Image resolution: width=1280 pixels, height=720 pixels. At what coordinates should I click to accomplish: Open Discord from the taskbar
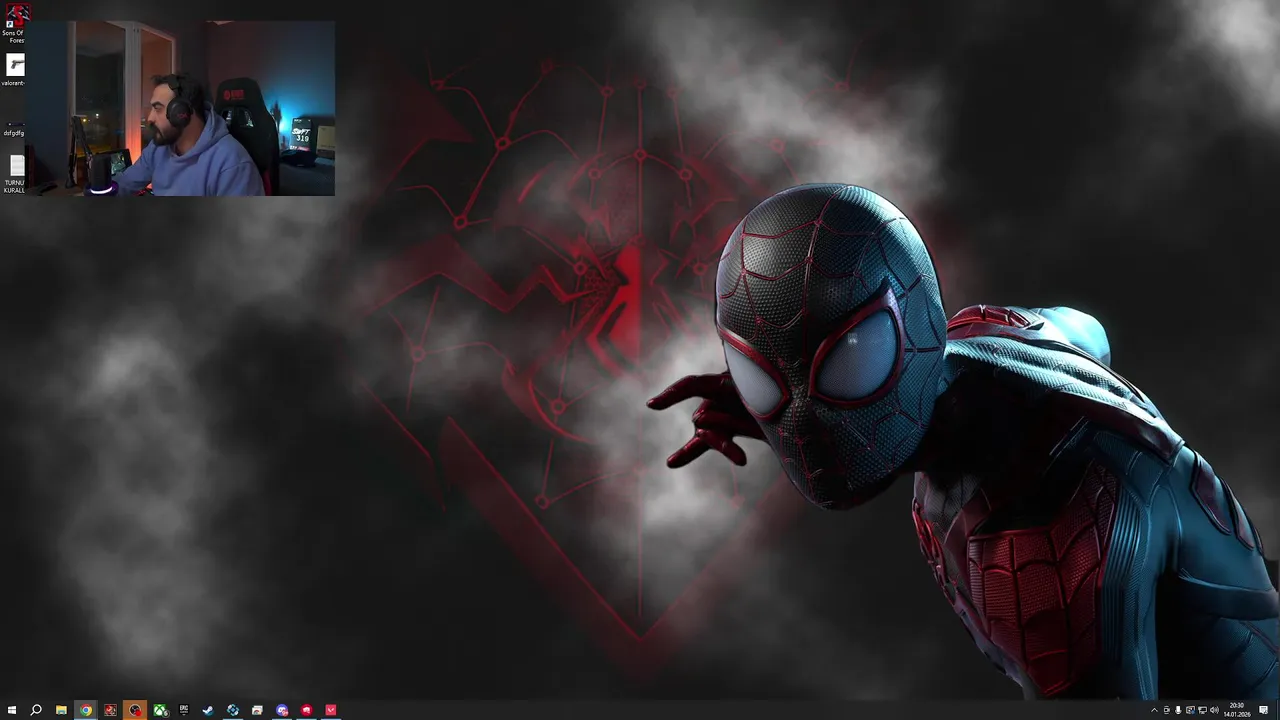[282, 710]
